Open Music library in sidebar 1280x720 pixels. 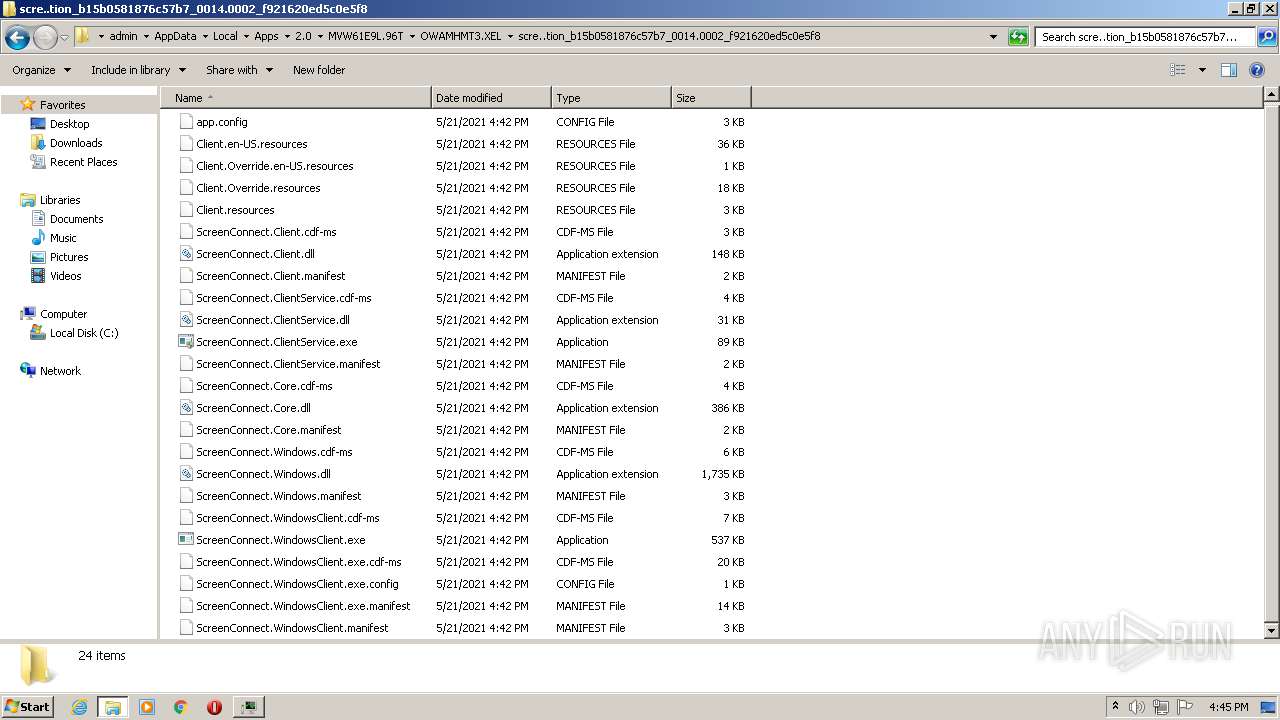63,238
